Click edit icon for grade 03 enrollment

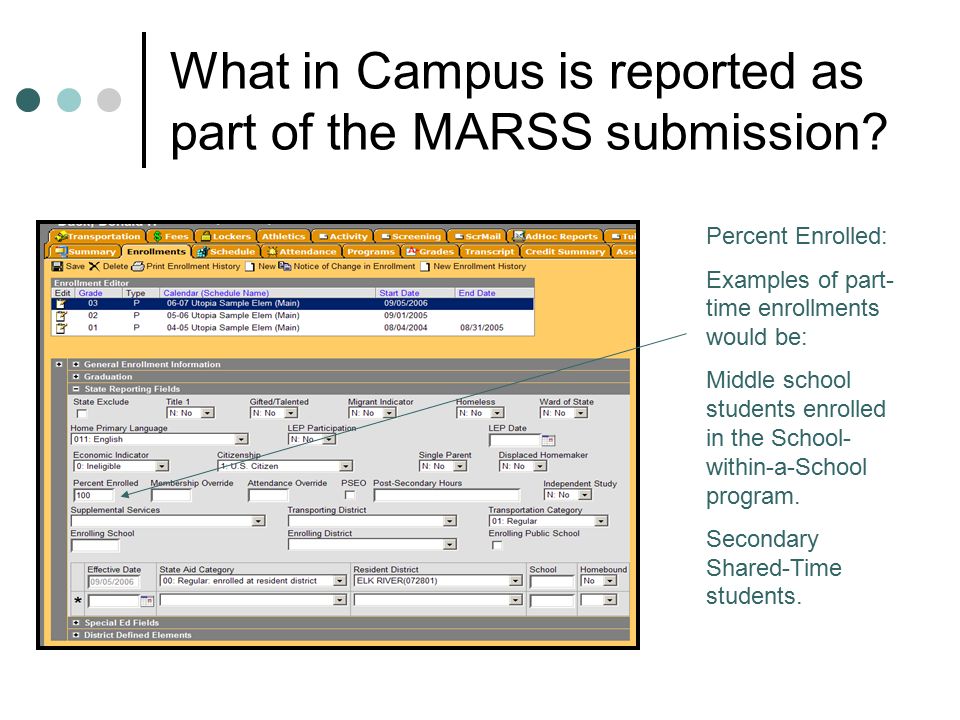(x=61, y=304)
